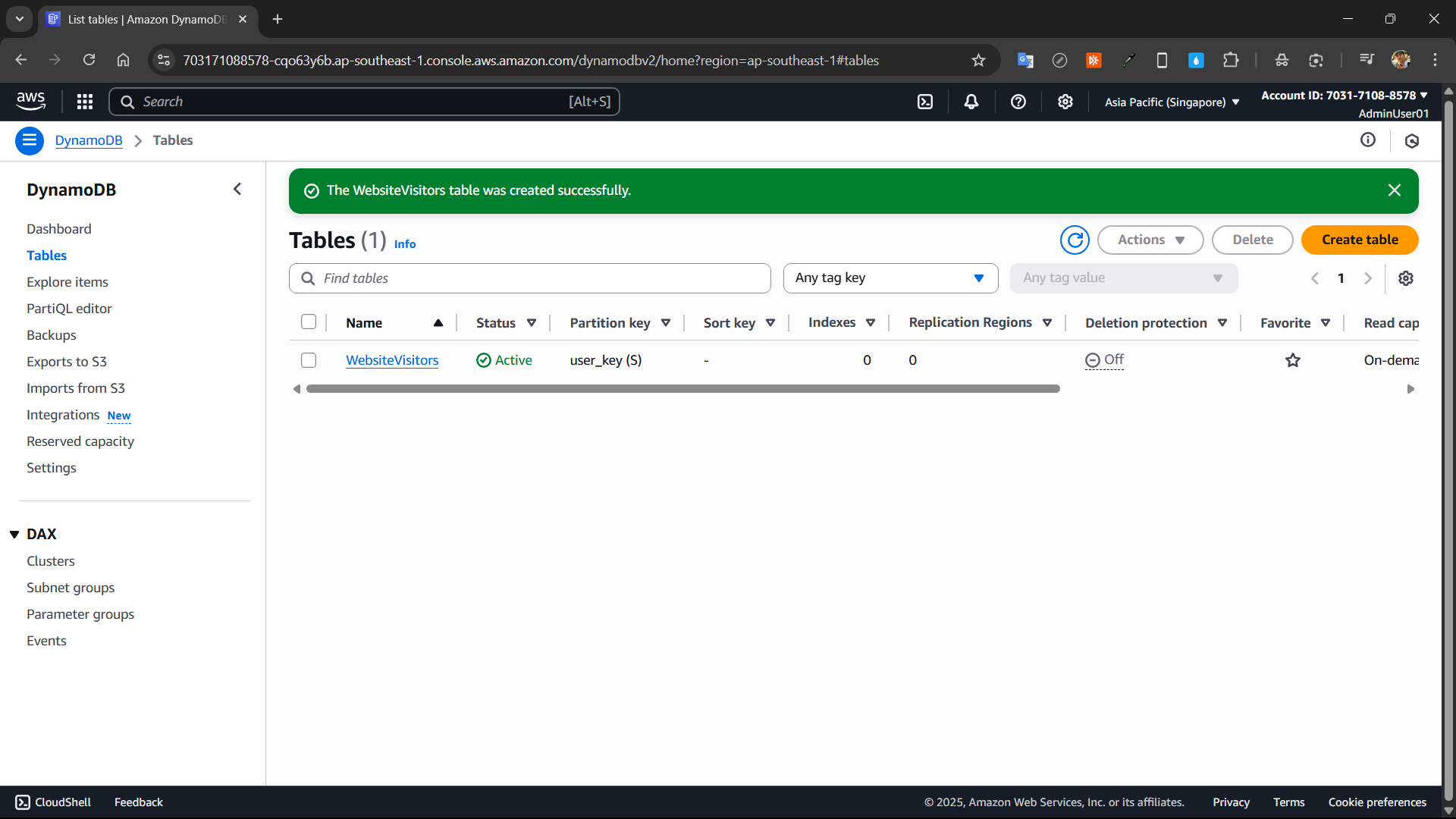
Task: Open the hexagon tools icon beside info
Action: coord(1412,140)
